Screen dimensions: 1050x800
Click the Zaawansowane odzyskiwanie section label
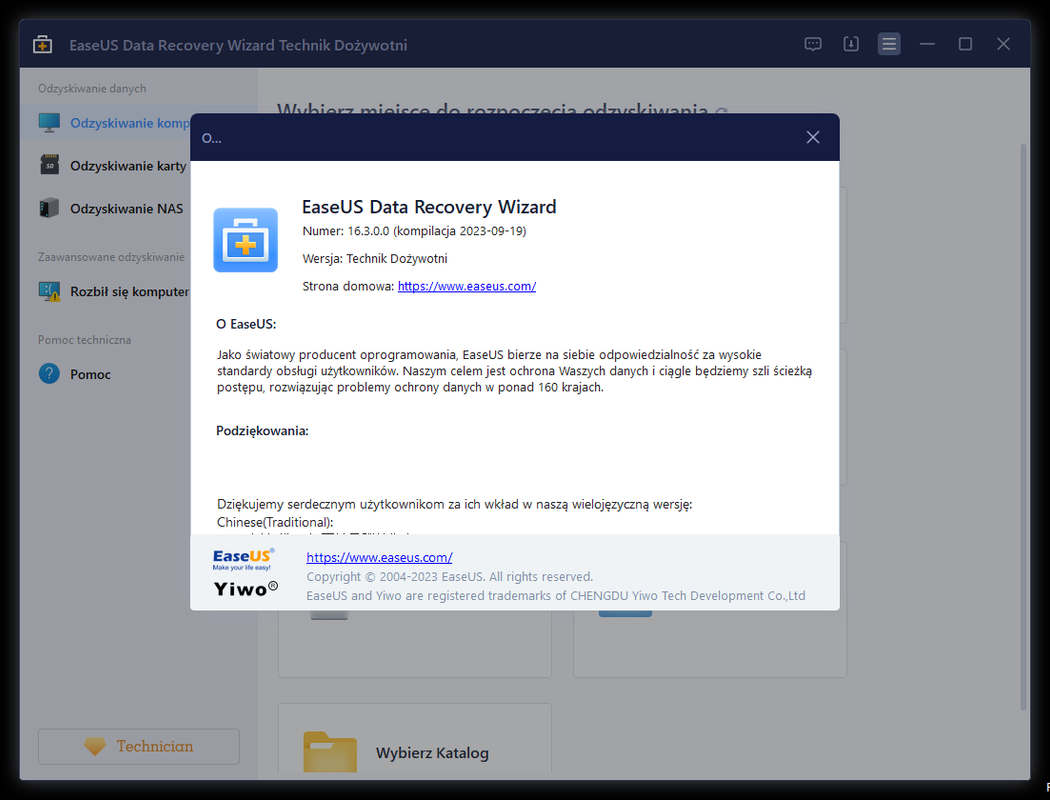(x=111, y=257)
